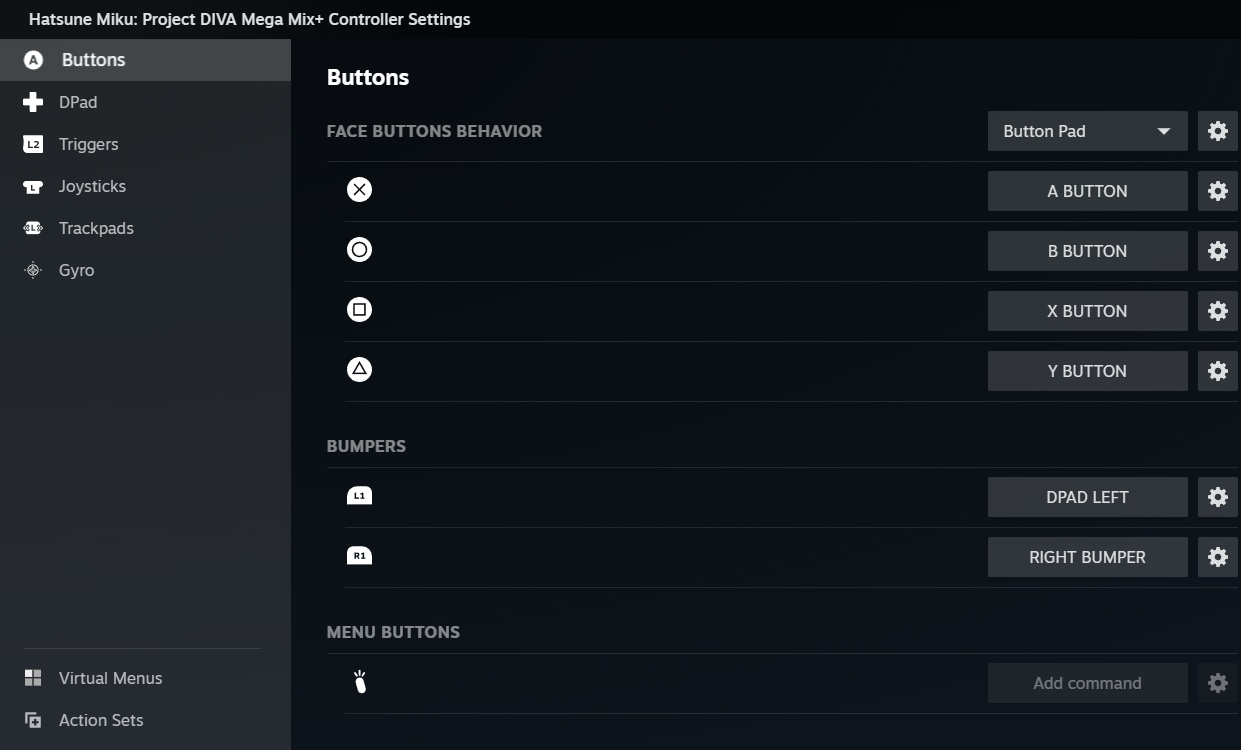This screenshot has width=1241, height=750.
Task: Change the A BUTTON binding
Action: pos(1087,191)
